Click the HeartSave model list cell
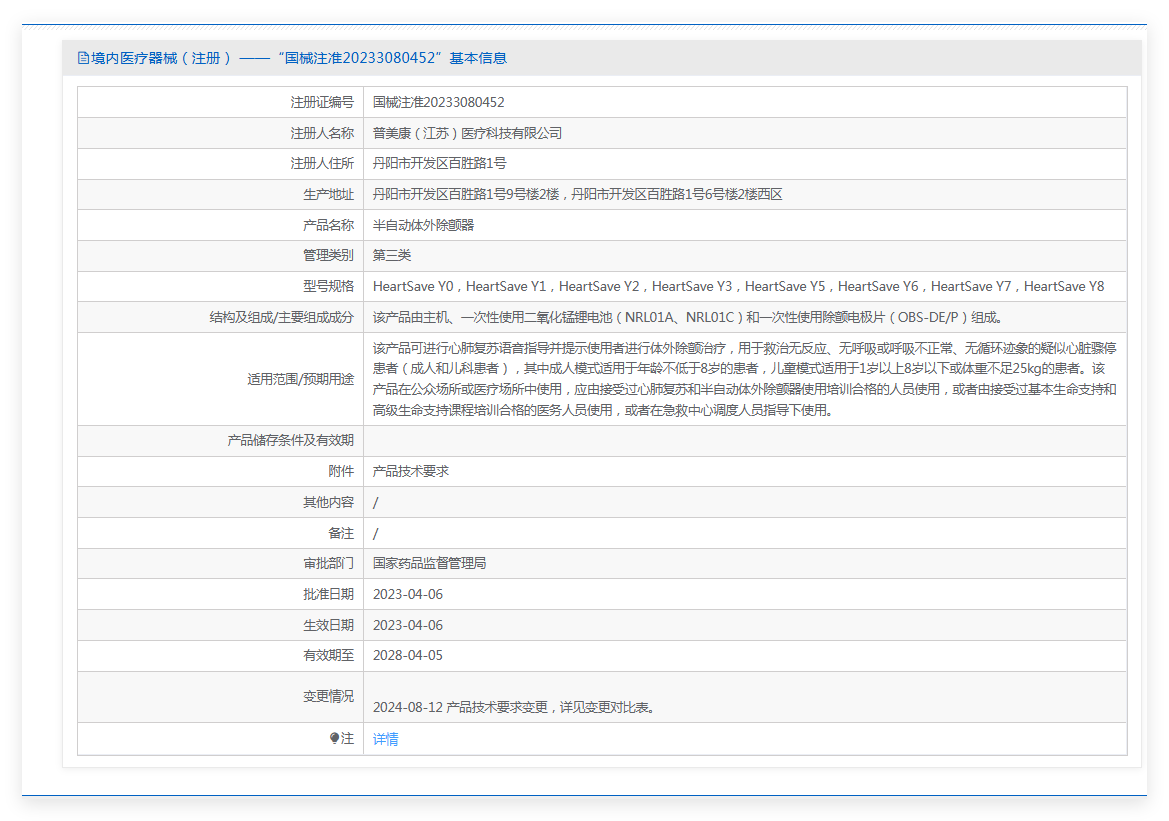The image size is (1169, 821). (x=738, y=286)
